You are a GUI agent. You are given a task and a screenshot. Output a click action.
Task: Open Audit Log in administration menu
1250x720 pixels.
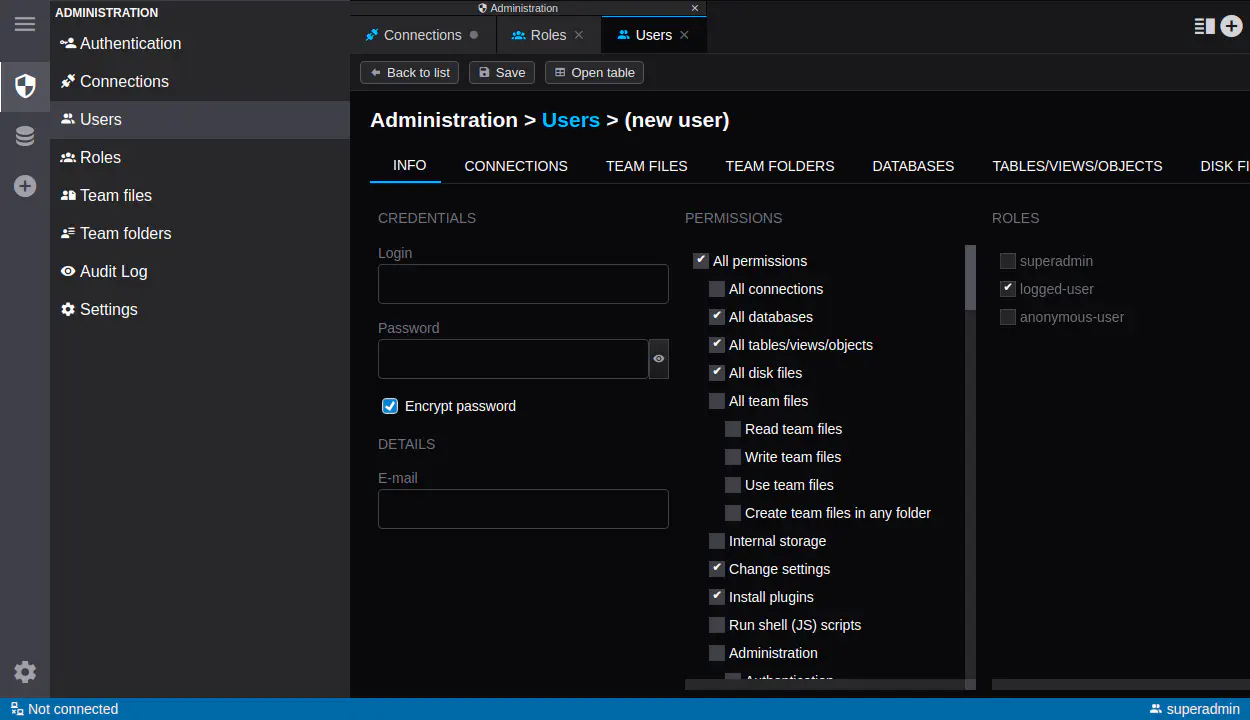[113, 271]
